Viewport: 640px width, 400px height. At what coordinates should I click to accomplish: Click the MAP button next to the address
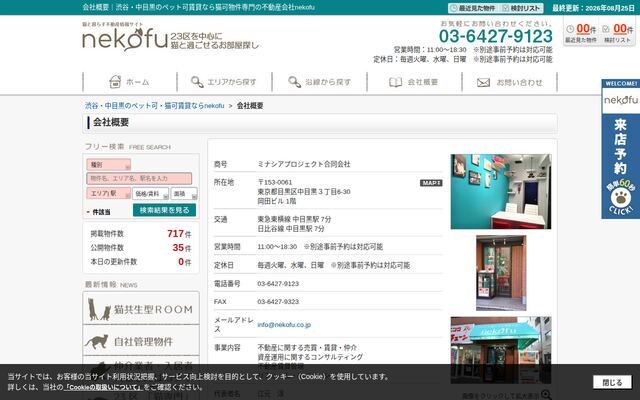(431, 183)
